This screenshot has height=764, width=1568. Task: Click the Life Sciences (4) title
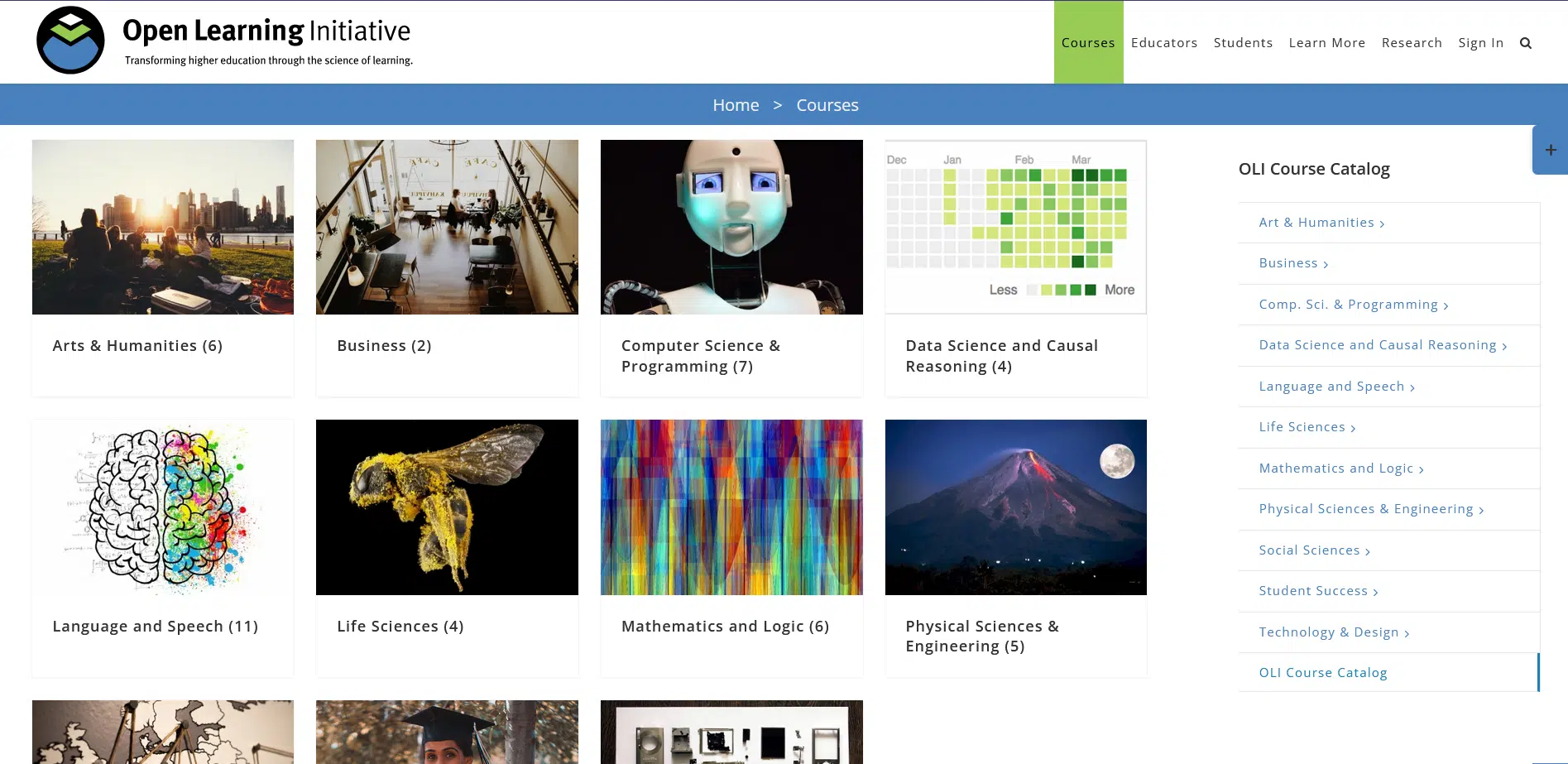[400, 627]
